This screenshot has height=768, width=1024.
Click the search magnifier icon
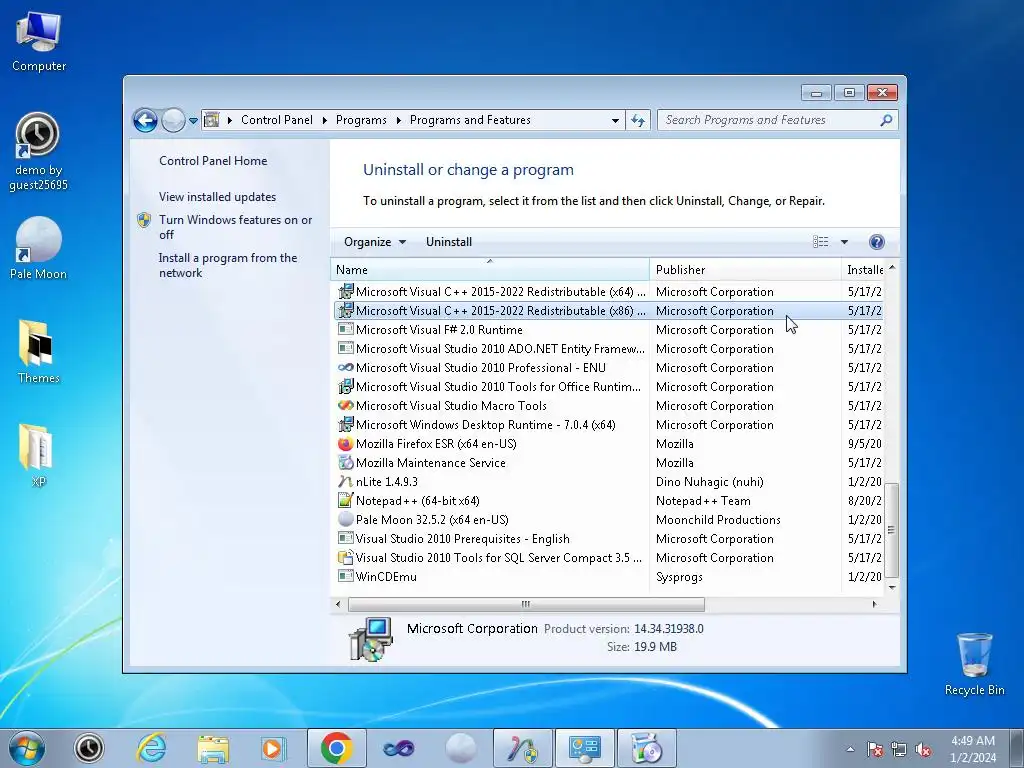[886, 120]
